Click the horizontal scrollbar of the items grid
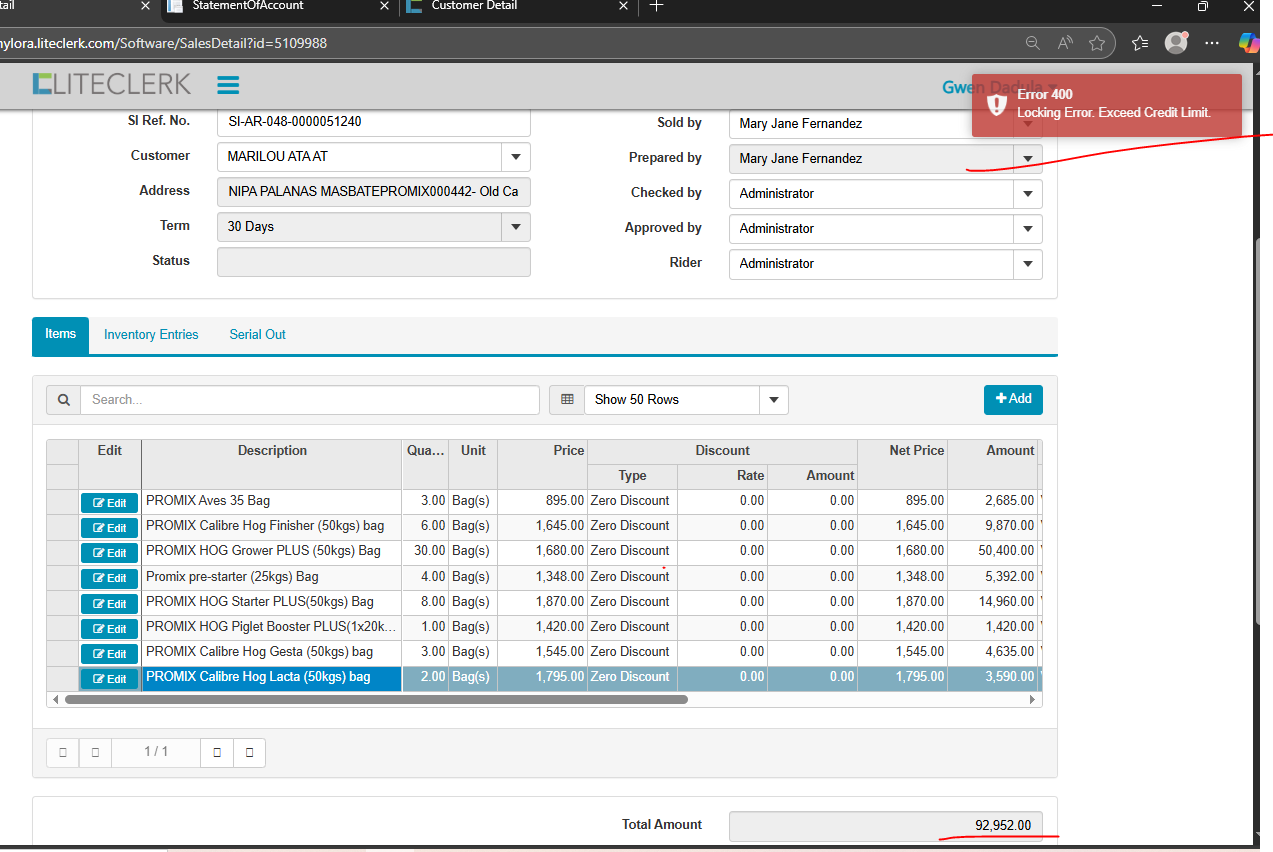The width and height of the screenshot is (1273, 852). pos(376,700)
